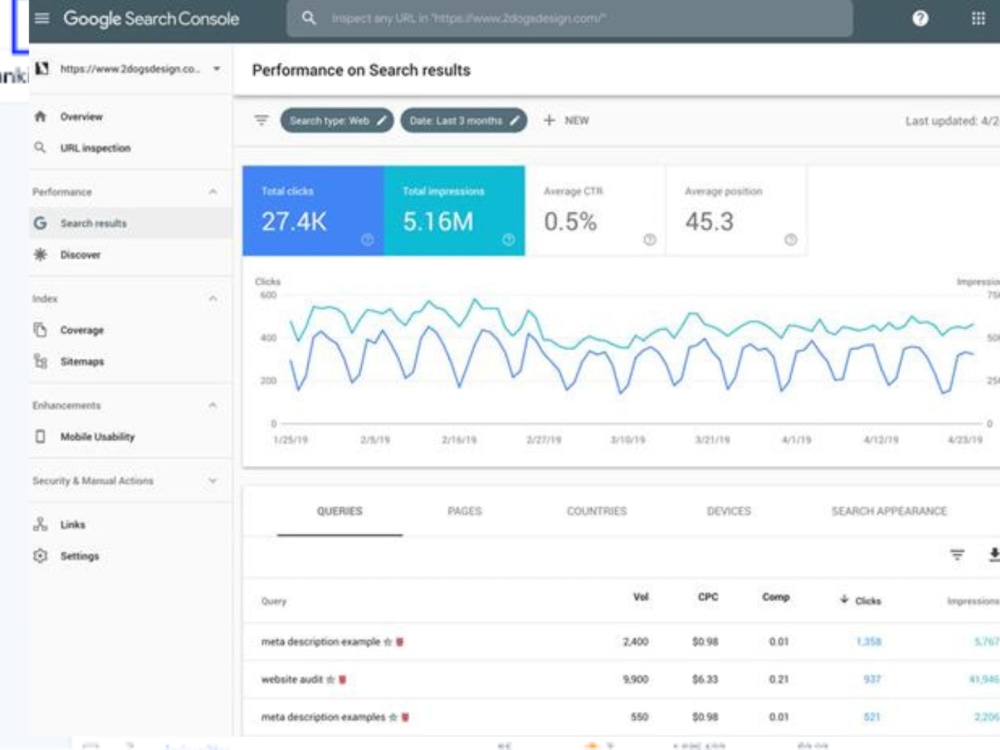Open the 'website audit' query
This screenshot has width=1000, height=750.
click(x=292, y=679)
